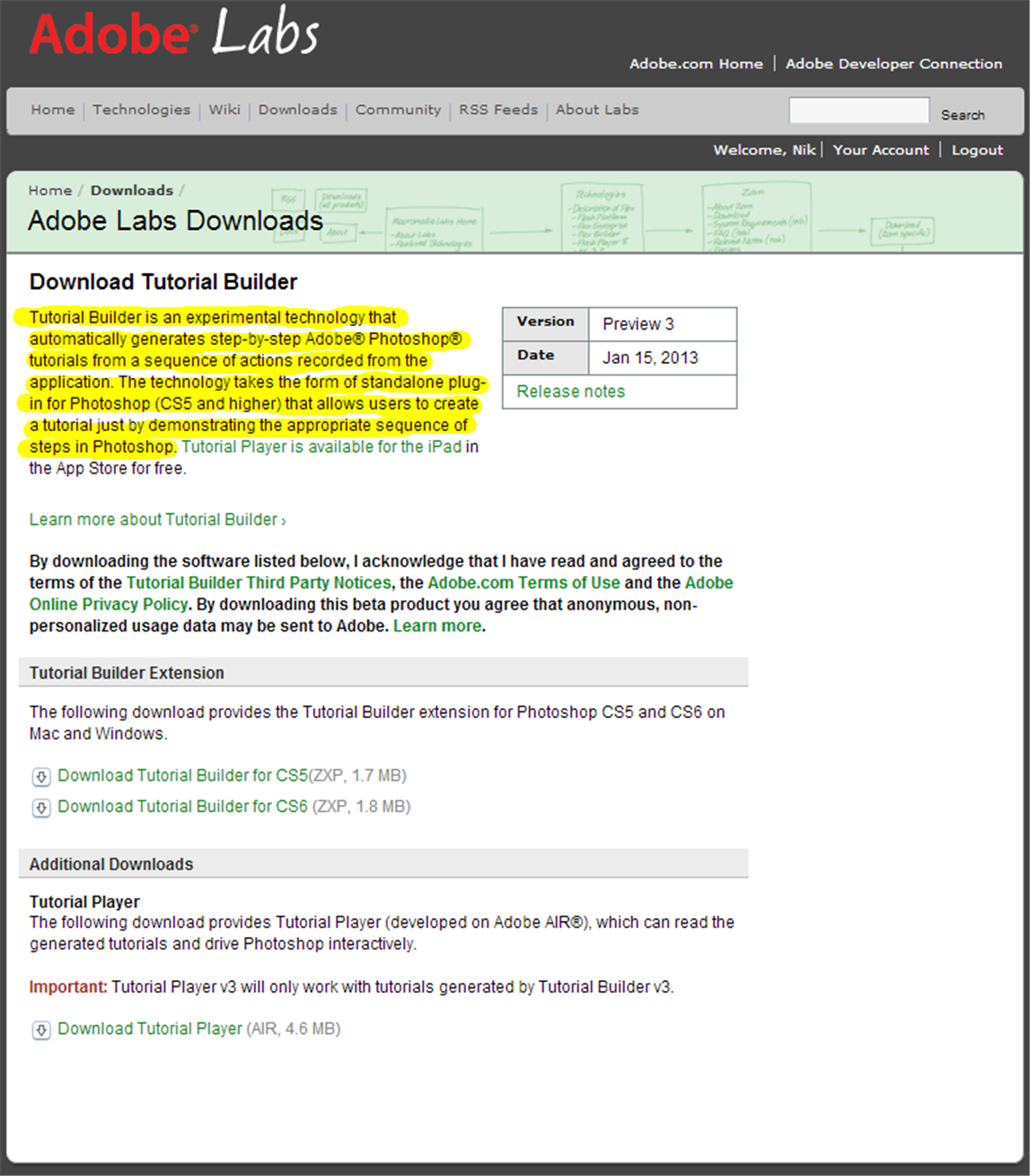This screenshot has height=1176, width=1030.
Task: Click into the search input field
Action: click(858, 111)
